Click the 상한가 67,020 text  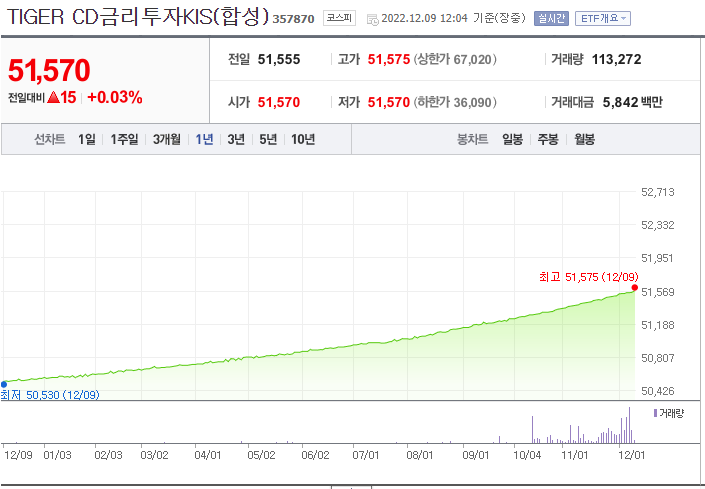(455, 59)
